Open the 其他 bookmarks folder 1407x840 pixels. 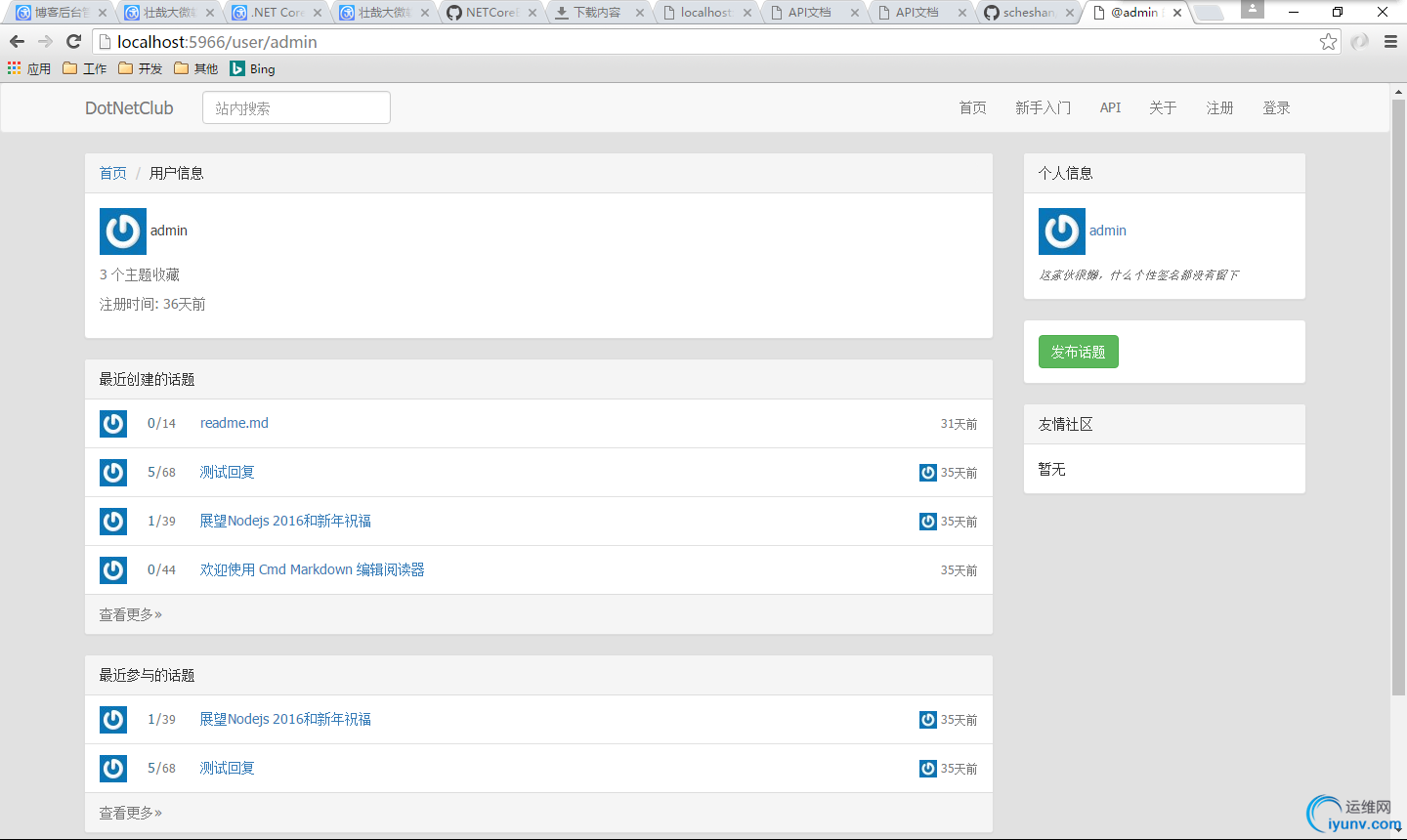[196, 68]
